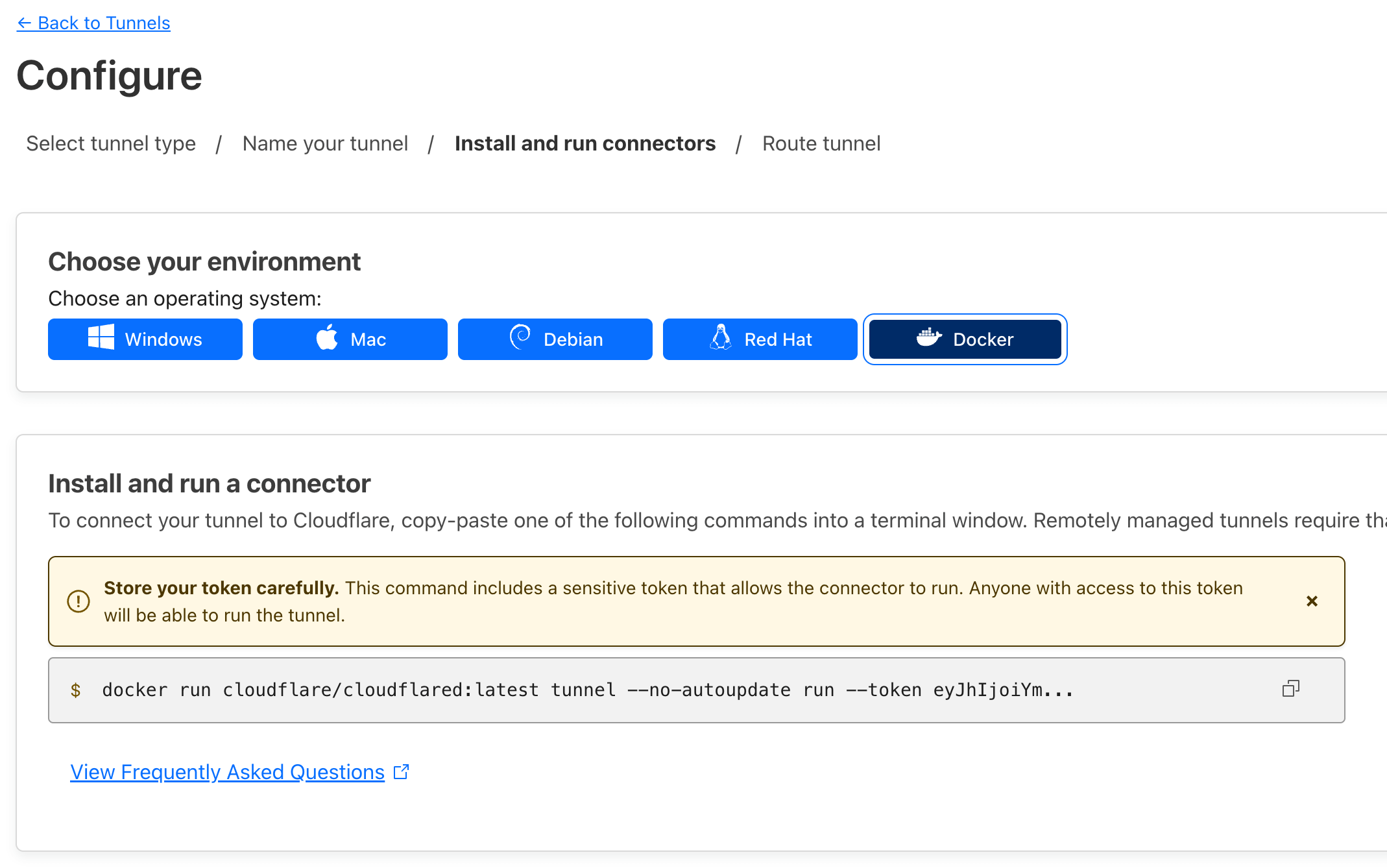Select the Docker label text
Image resolution: width=1387 pixels, height=868 pixels.
tap(983, 339)
